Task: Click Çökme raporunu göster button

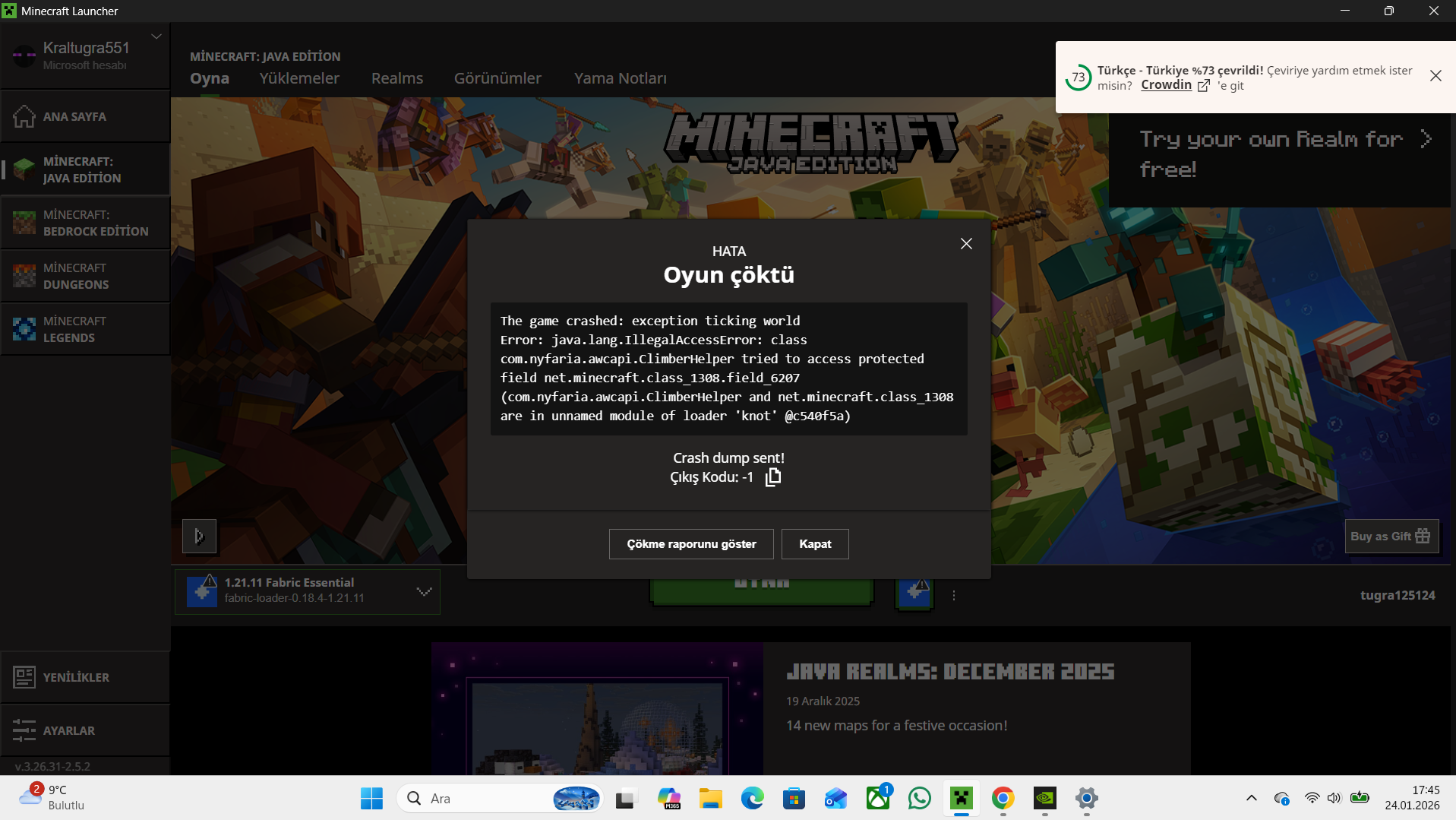Action: [x=691, y=544]
